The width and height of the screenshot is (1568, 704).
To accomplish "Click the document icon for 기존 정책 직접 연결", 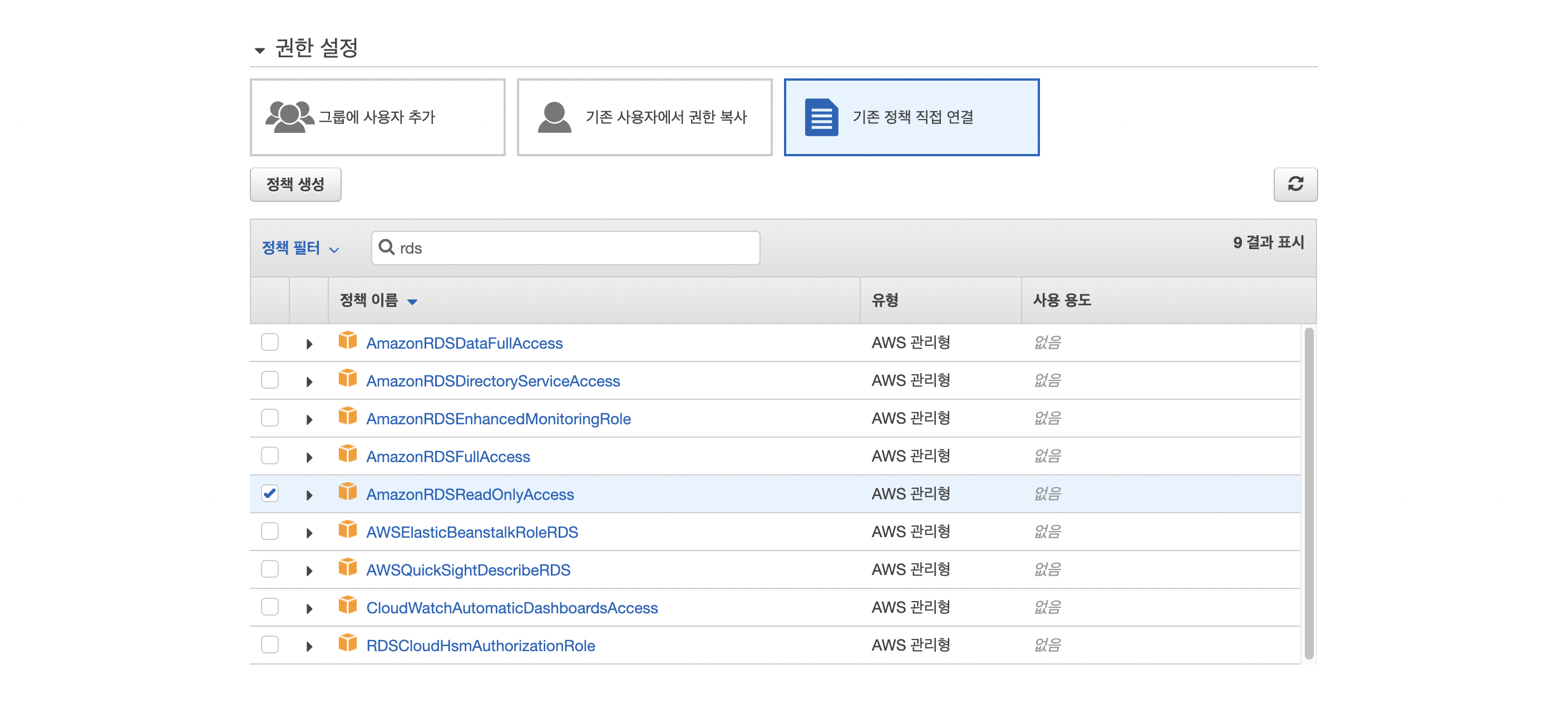I will coord(821,117).
